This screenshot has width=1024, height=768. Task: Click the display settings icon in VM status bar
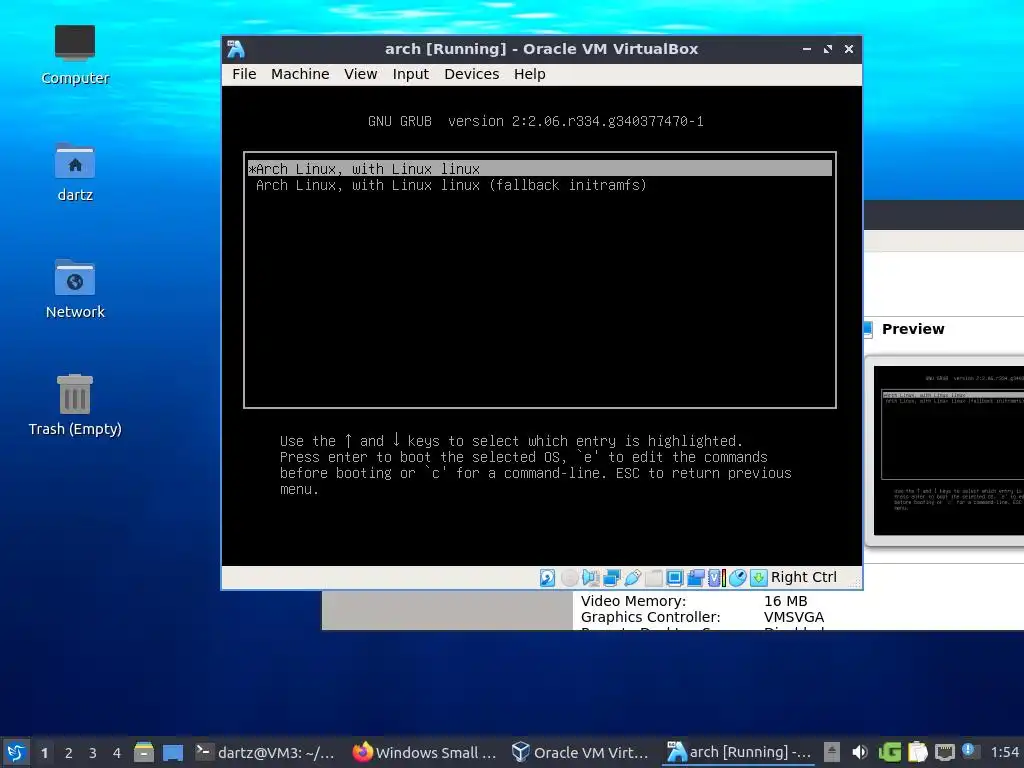pyautogui.click(x=675, y=577)
